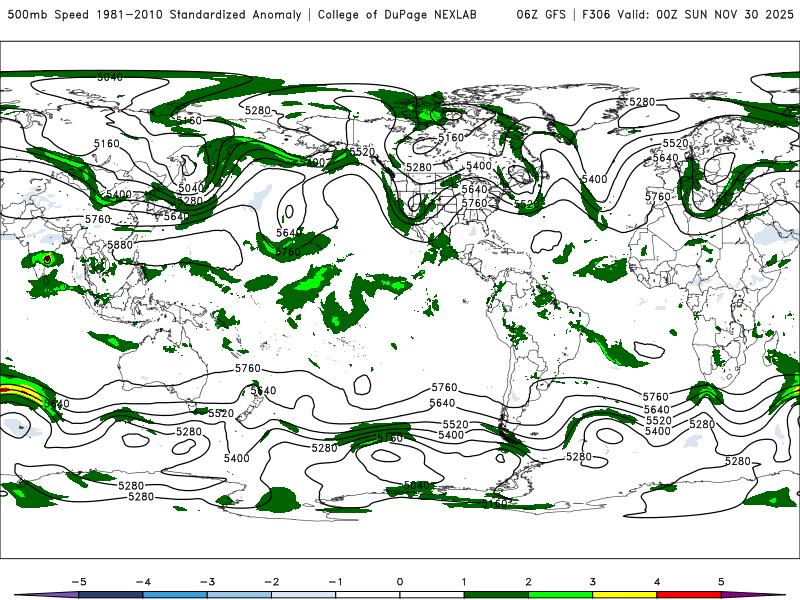This screenshot has height=600, width=800.
Task: Click the '0' colorbar tick label
Action: pos(399,582)
